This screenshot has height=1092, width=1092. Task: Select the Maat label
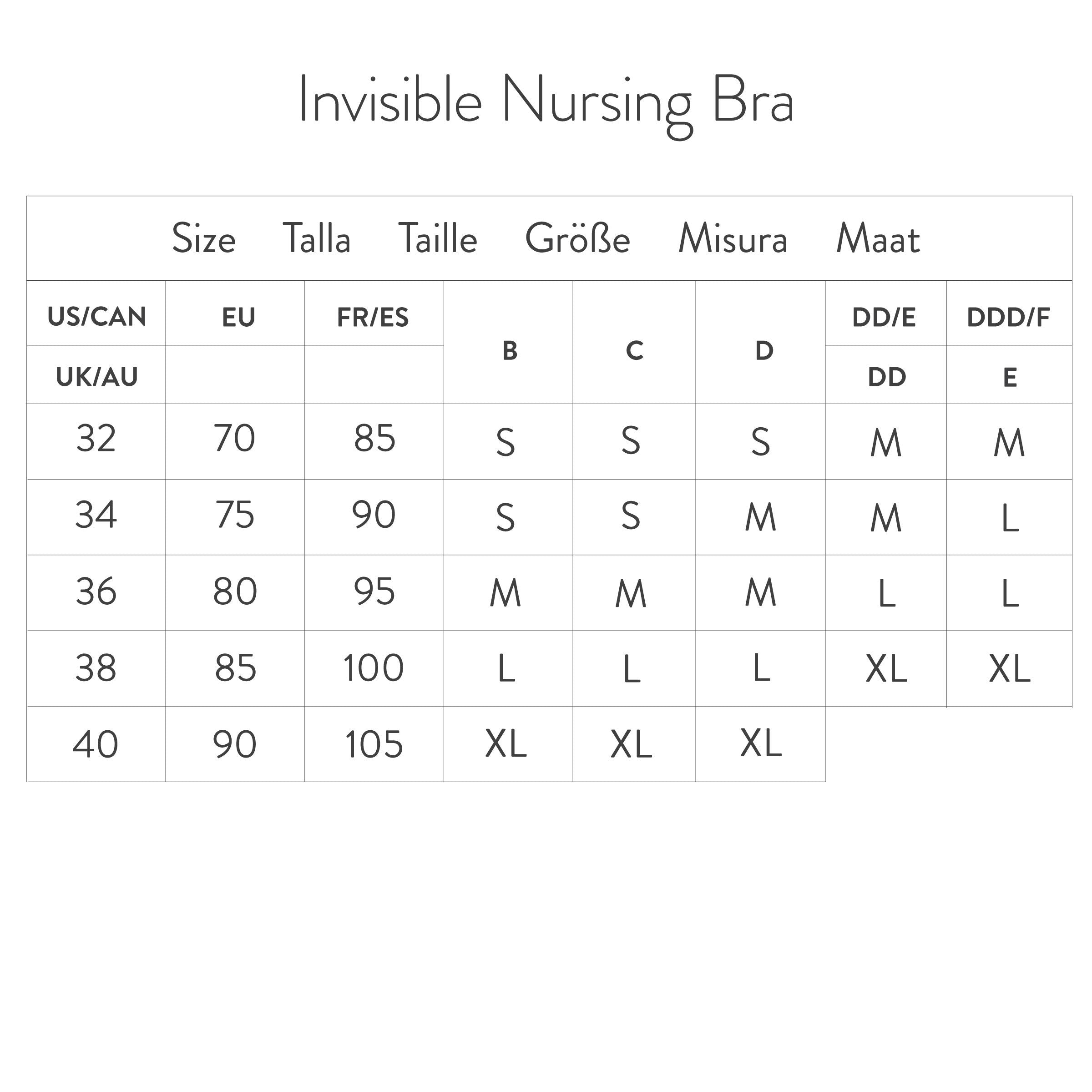[878, 238]
